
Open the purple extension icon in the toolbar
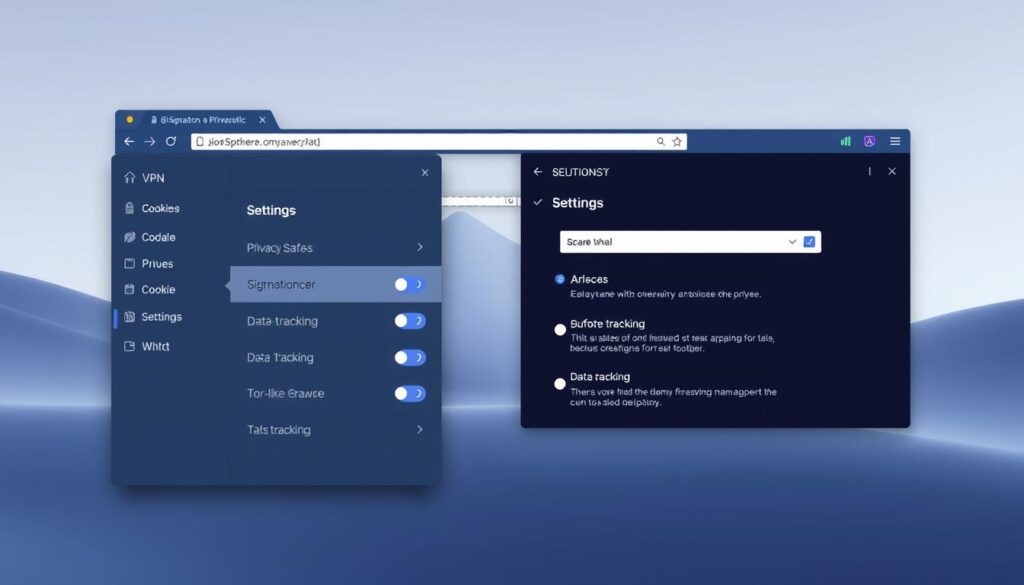[870, 142]
